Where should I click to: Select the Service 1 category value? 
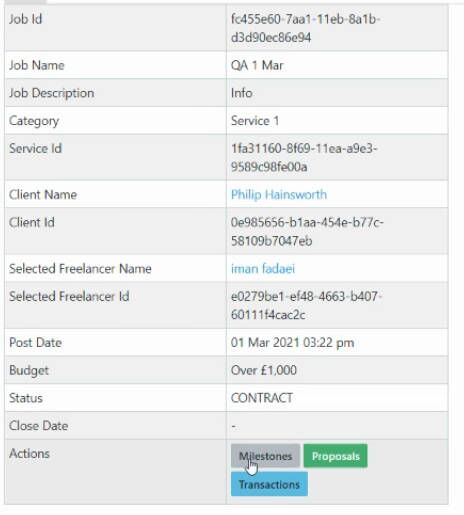[x=255, y=120]
